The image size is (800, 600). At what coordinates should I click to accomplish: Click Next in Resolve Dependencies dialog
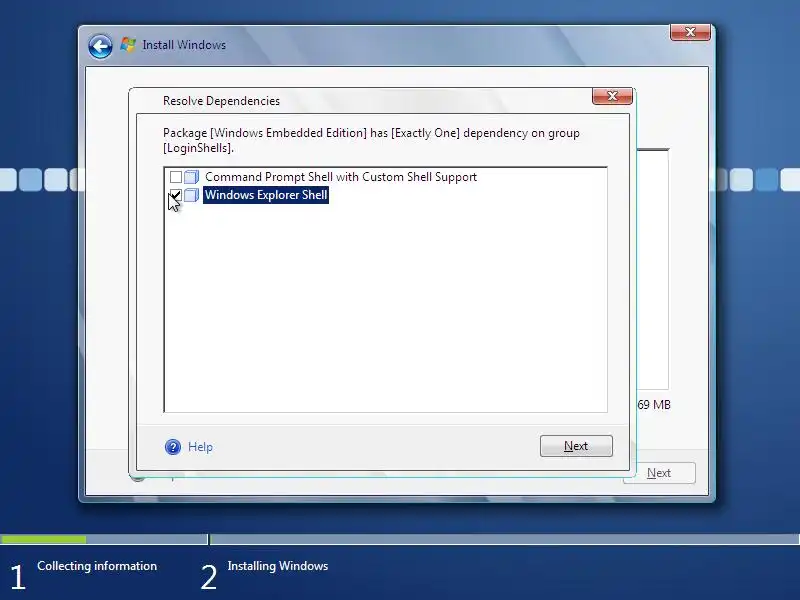pyautogui.click(x=576, y=446)
